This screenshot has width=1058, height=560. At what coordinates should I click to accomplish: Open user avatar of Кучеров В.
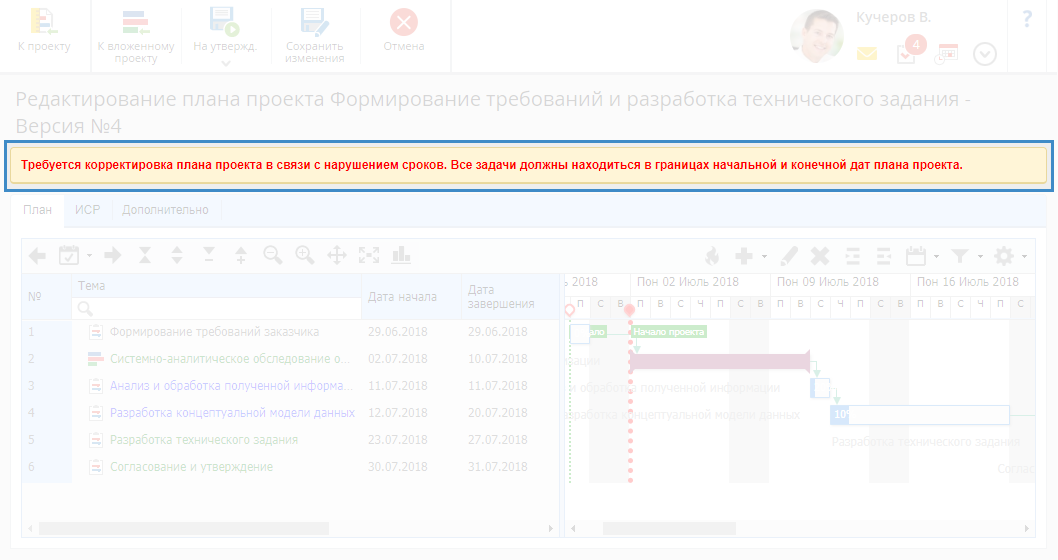[x=817, y=36]
